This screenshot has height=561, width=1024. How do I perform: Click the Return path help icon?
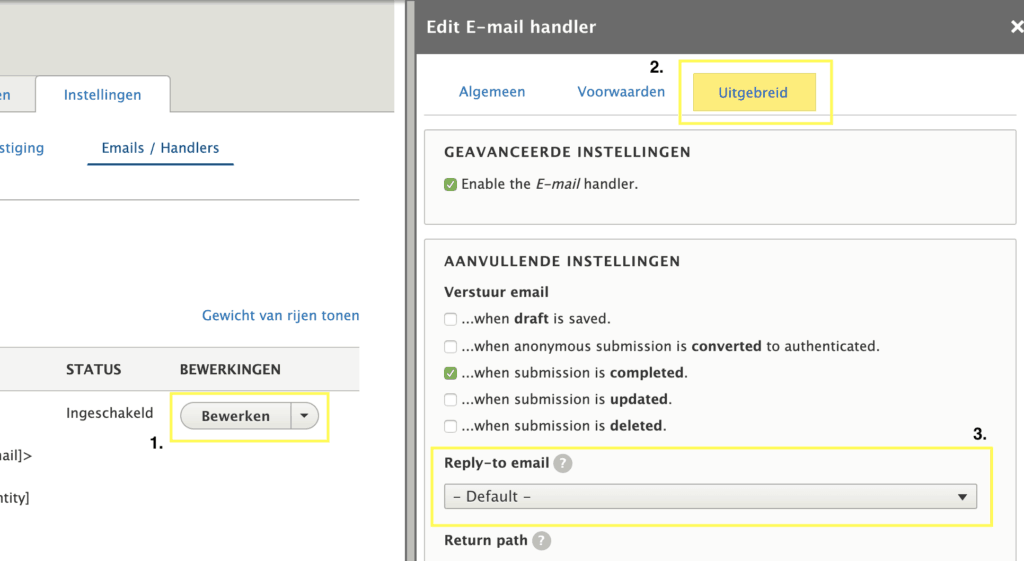tap(542, 541)
